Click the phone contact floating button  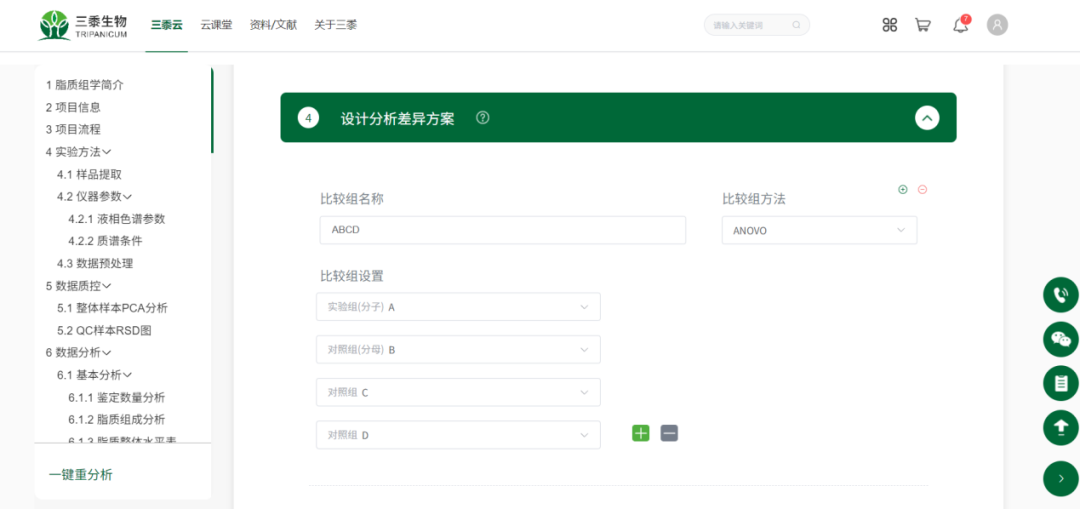(1060, 295)
